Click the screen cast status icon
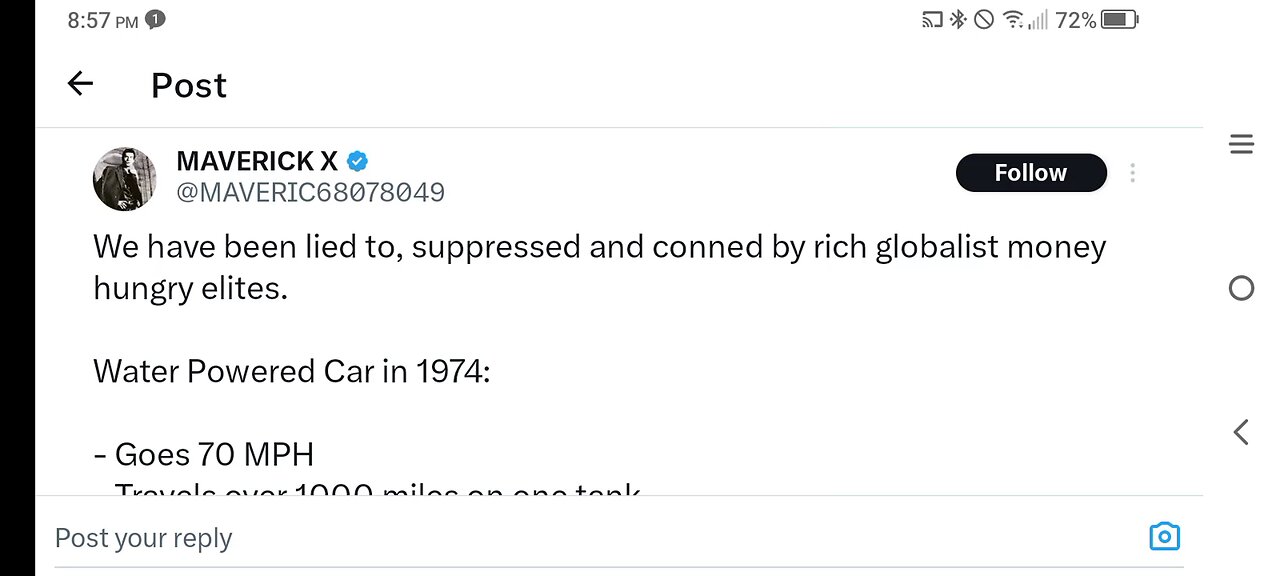 tap(932, 20)
